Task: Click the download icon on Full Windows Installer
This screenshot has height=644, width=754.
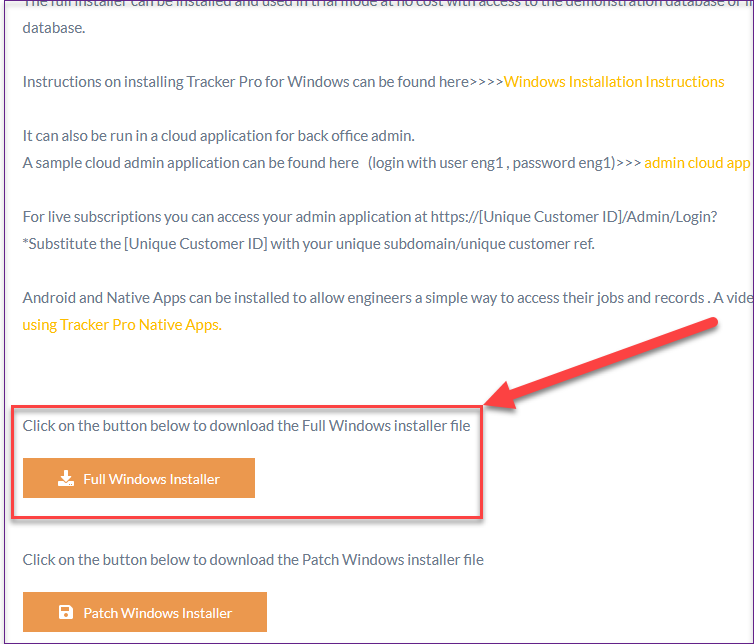Action: pyautogui.click(x=66, y=479)
